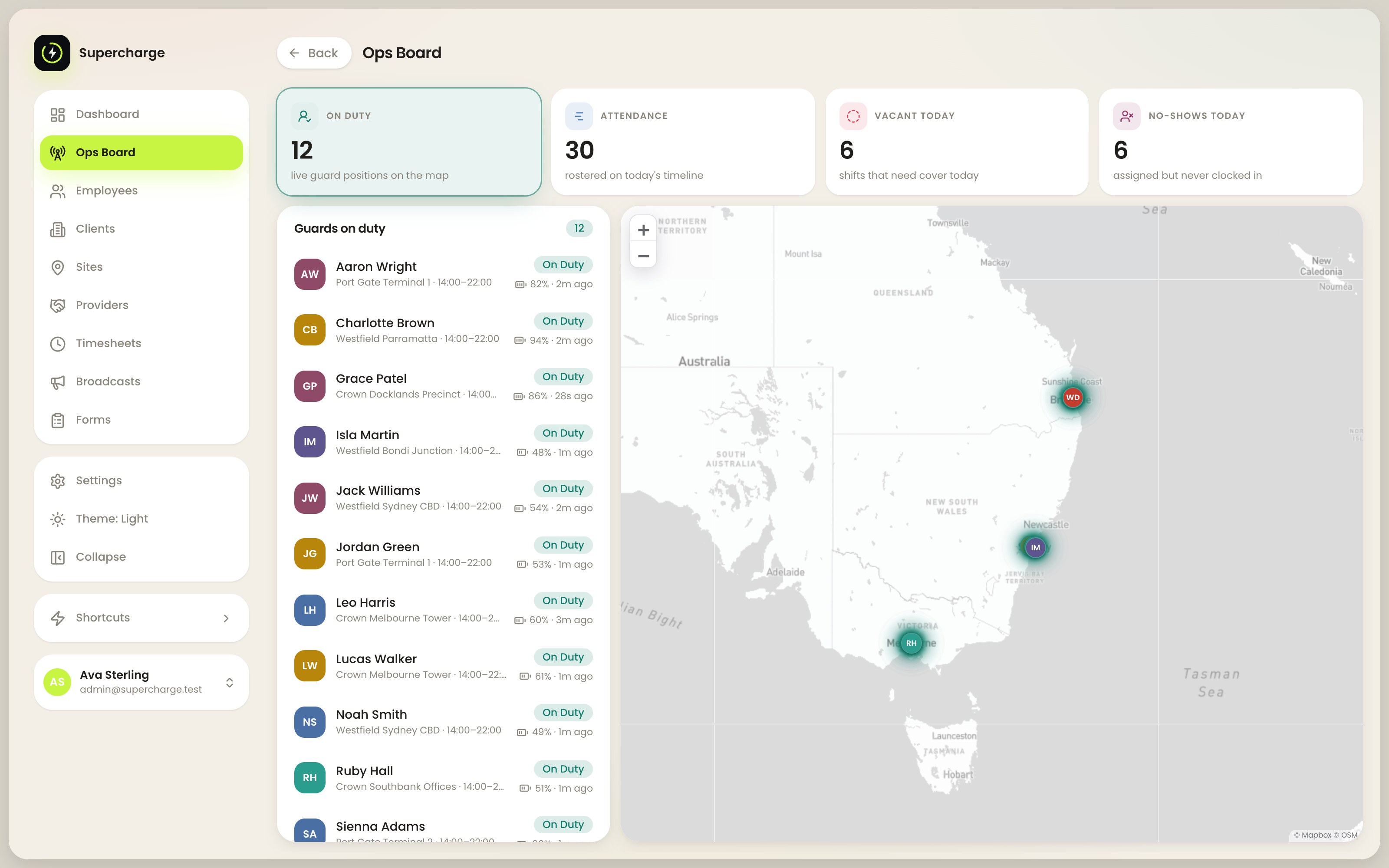
Task: Click the Forms clipboard icon
Action: [x=57, y=420]
